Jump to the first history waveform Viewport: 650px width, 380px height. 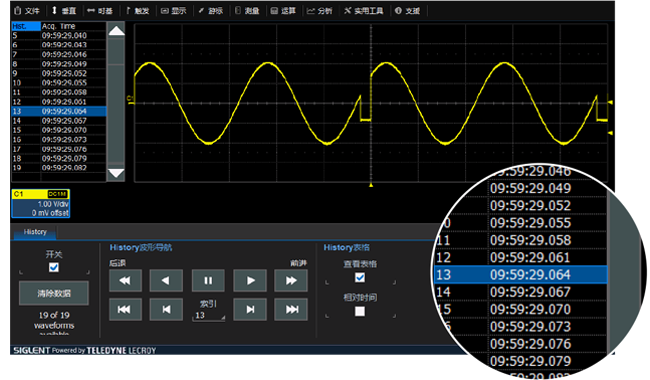point(125,309)
